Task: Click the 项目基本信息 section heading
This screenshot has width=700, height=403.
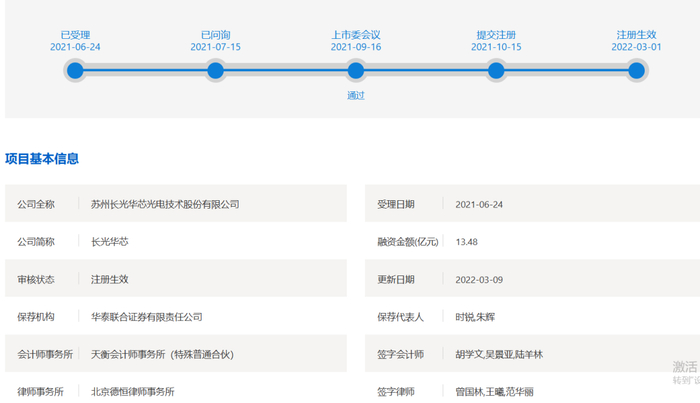Action: pyautogui.click(x=42, y=158)
